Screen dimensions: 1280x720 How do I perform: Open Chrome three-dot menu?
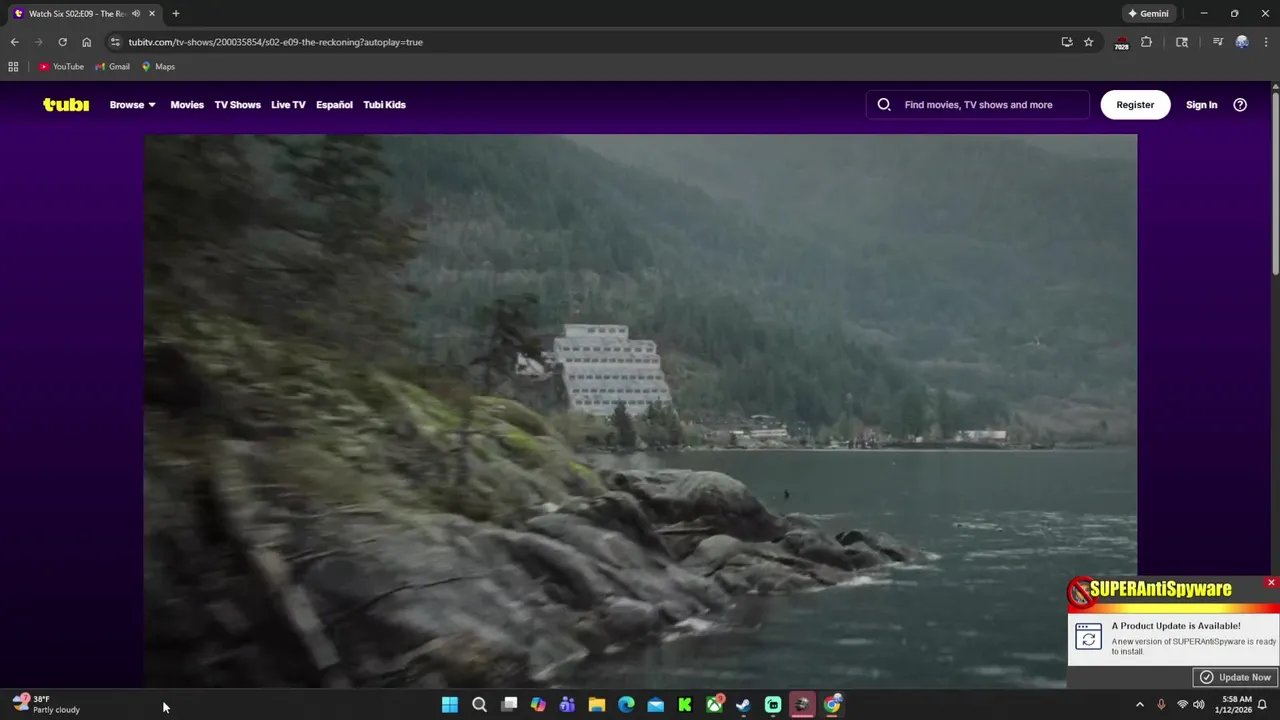(1266, 42)
